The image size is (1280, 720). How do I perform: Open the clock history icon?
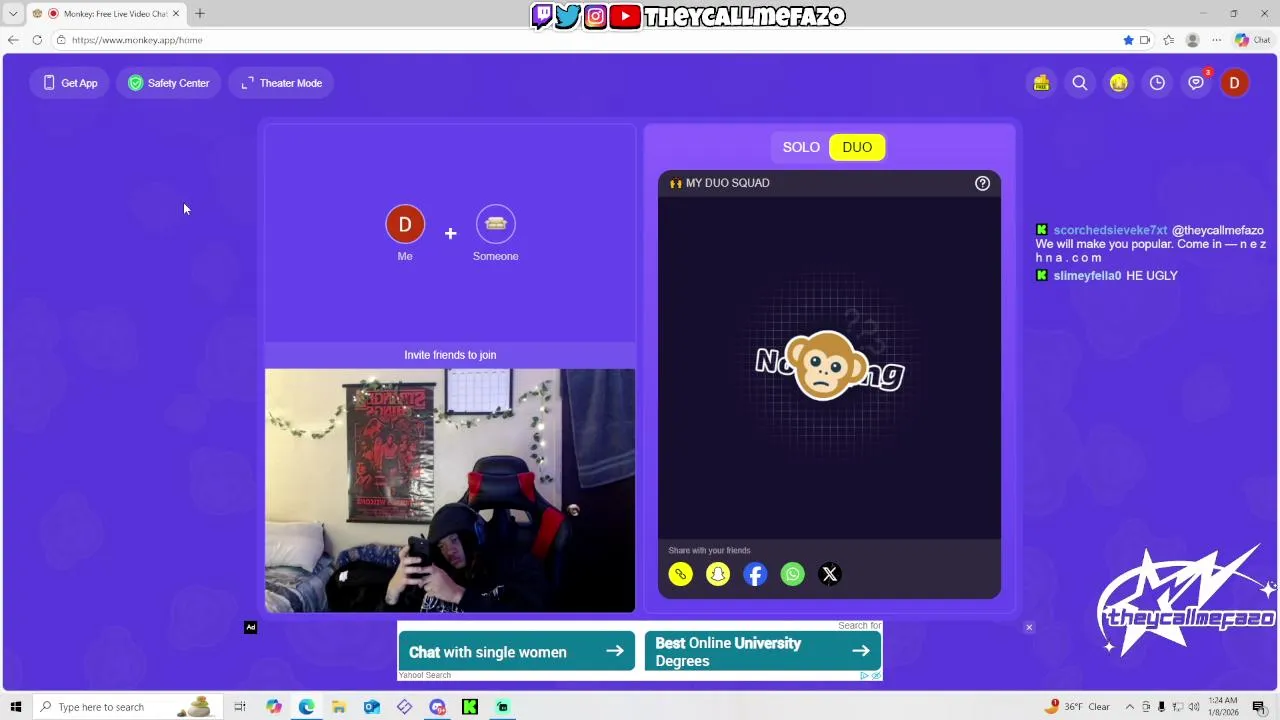[1157, 83]
